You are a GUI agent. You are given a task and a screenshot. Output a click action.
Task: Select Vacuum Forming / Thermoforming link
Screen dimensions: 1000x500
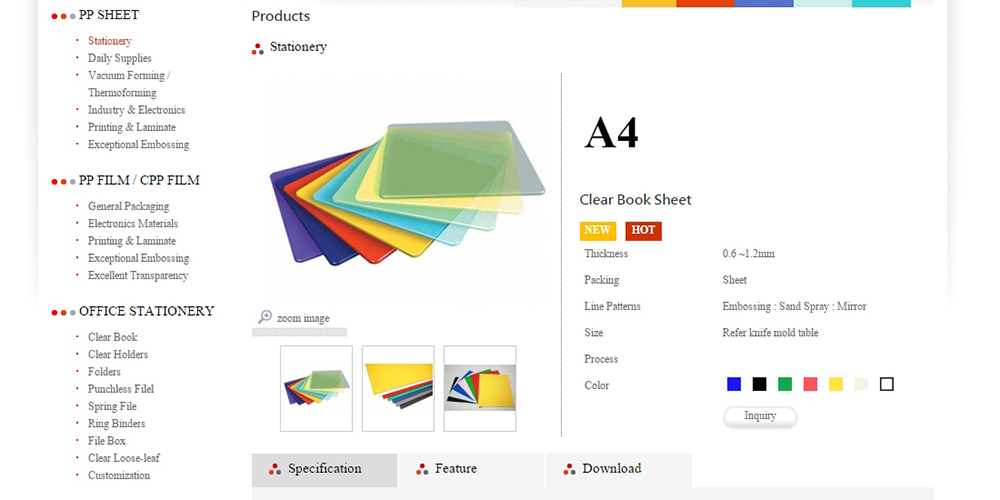129,84
